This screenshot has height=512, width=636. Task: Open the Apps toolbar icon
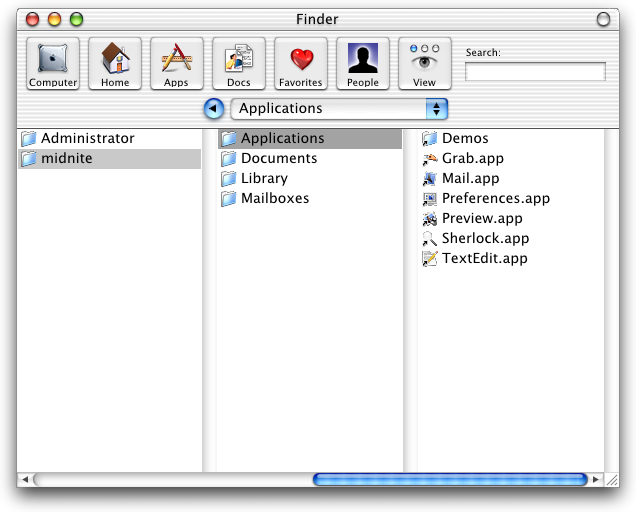tap(176, 63)
